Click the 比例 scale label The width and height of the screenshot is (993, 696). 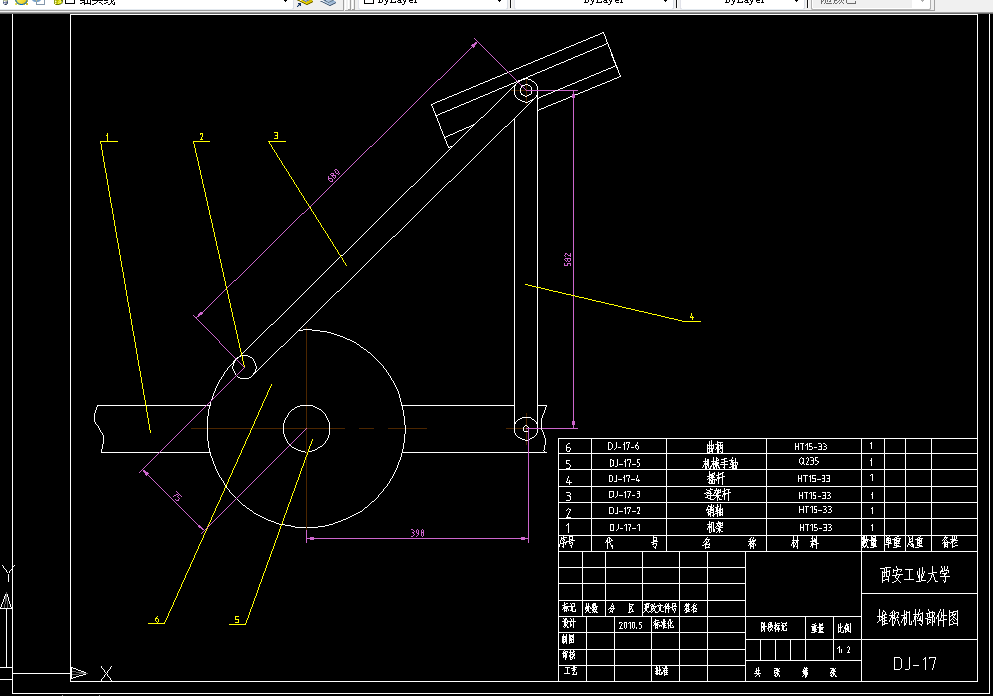(844, 628)
